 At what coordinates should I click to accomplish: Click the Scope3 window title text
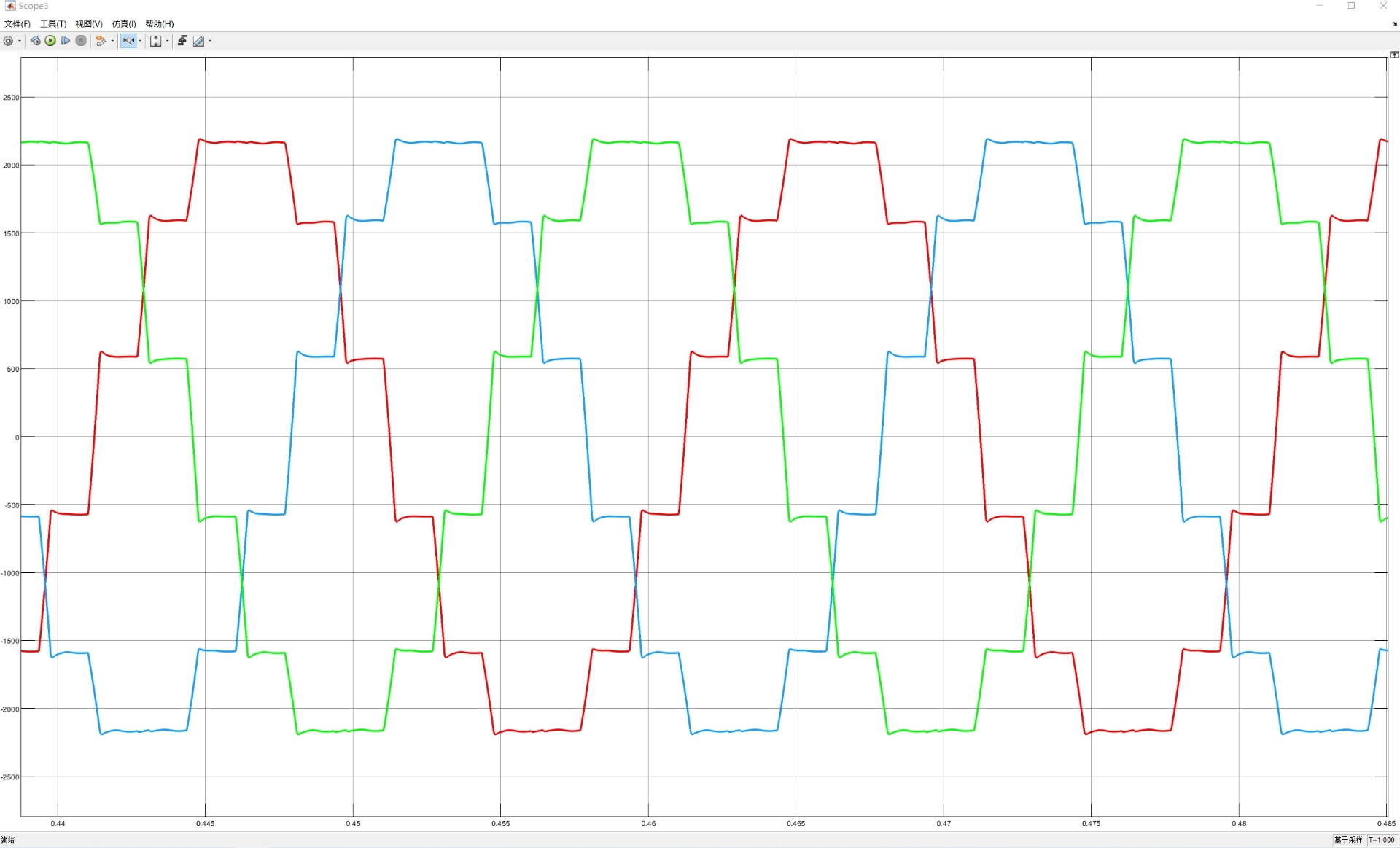tap(34, 6)
